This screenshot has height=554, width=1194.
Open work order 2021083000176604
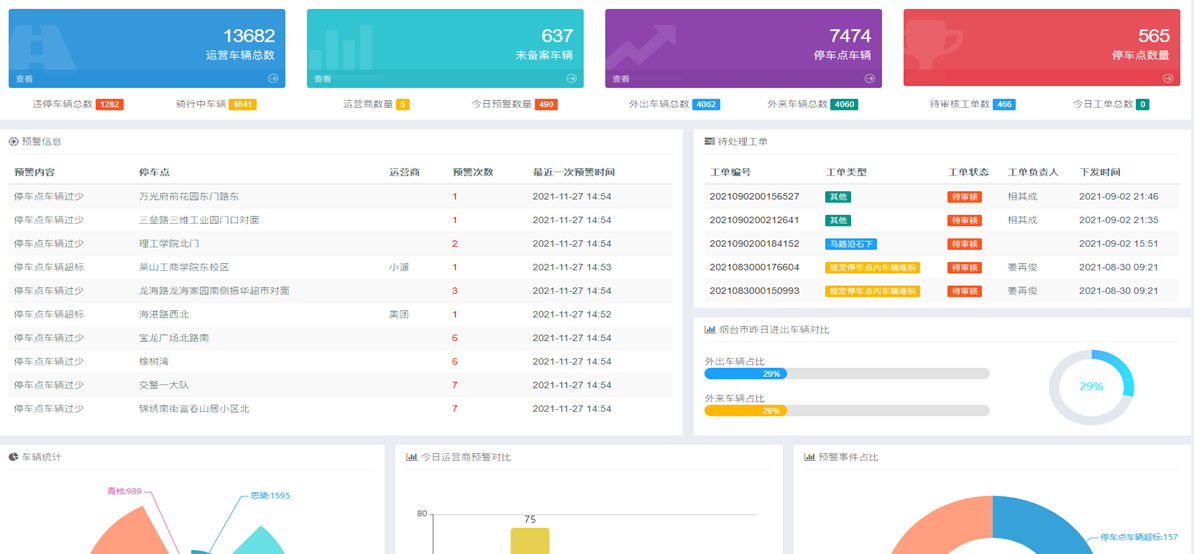point(754,267)
